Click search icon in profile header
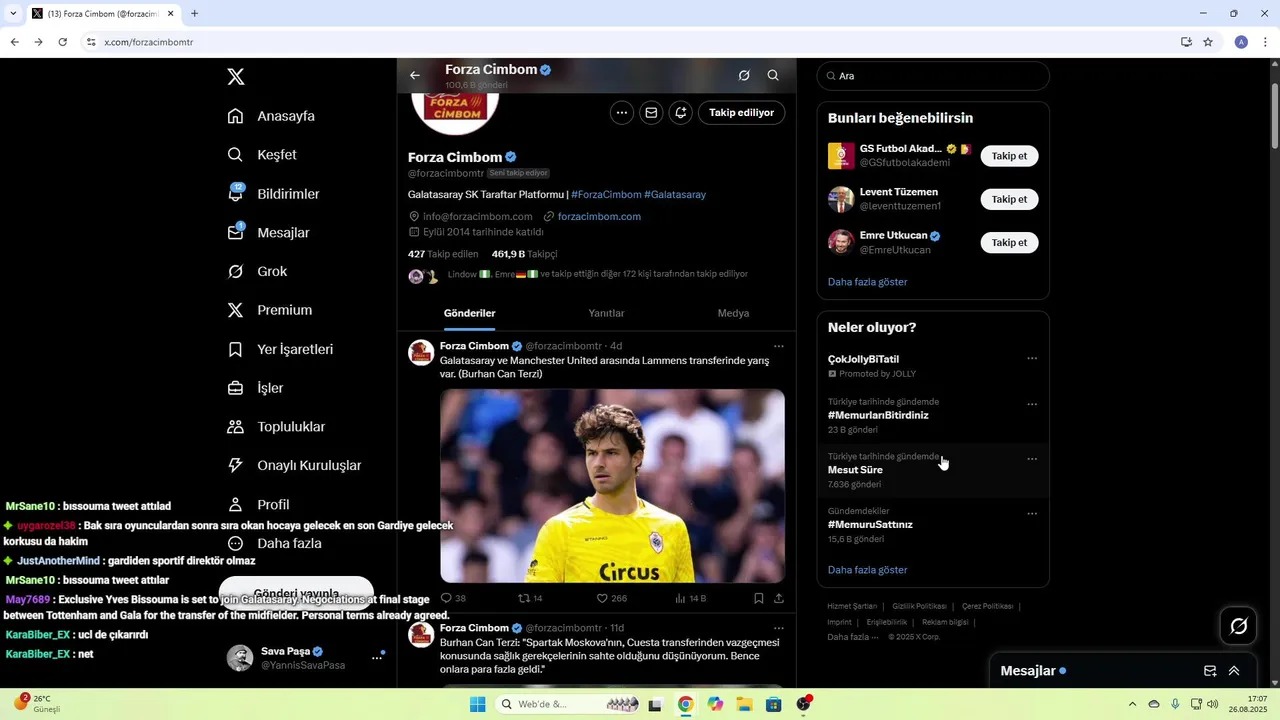Image resolution: width=1280 pixels, height=720 pixels. click(773, 75)
